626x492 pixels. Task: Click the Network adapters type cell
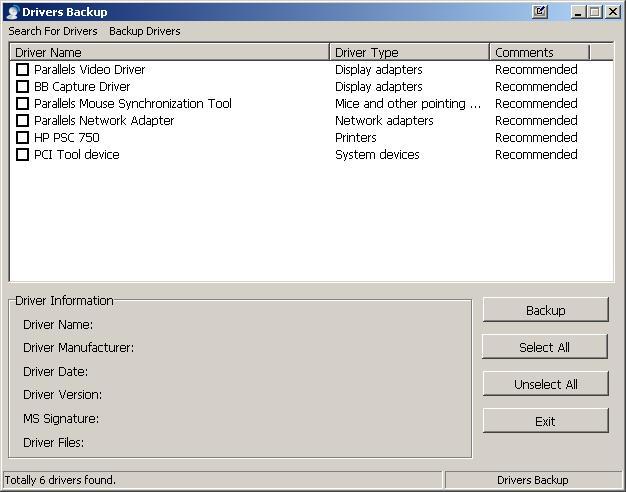point(384,121)
